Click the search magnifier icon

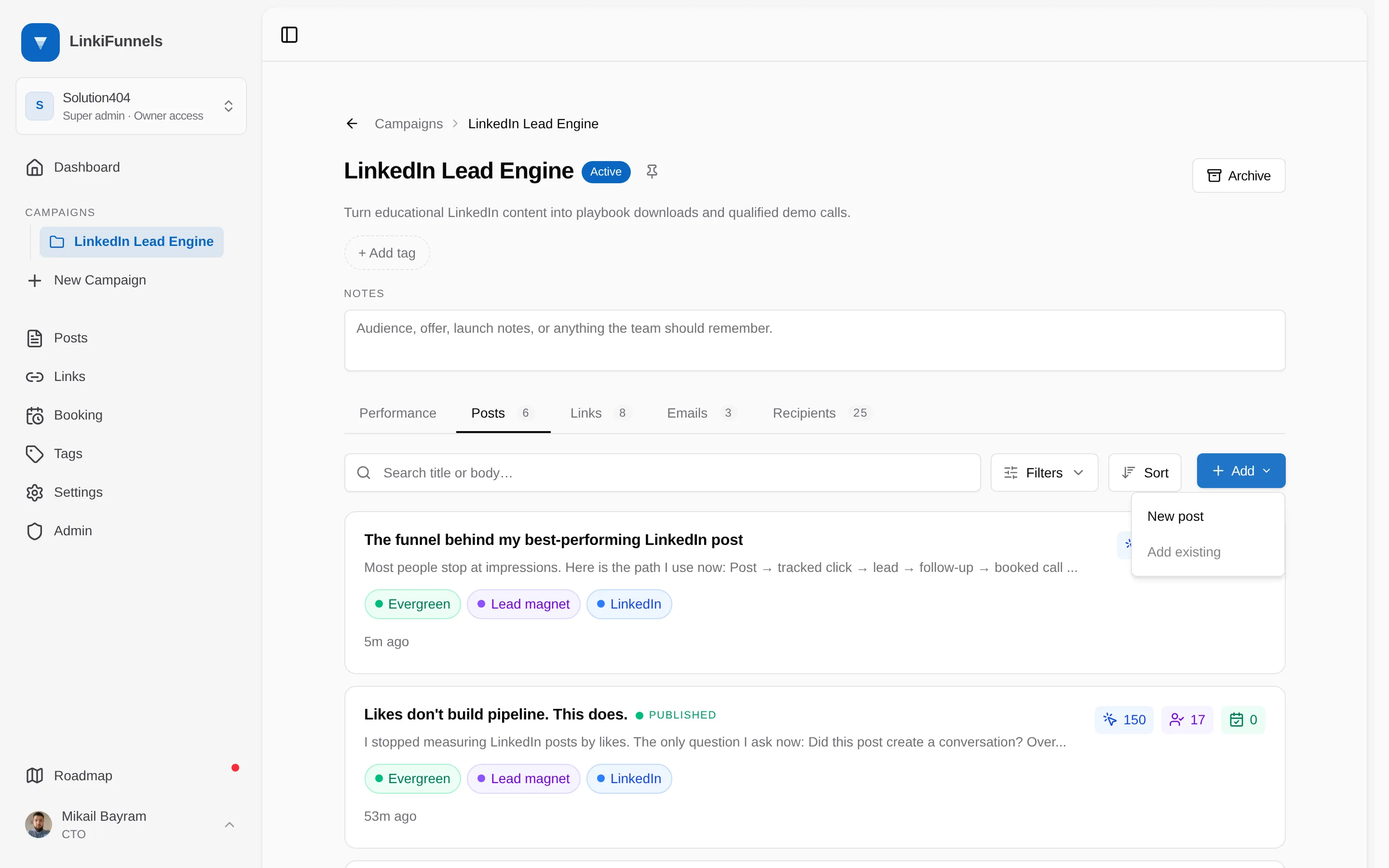[x=363, y=473]
